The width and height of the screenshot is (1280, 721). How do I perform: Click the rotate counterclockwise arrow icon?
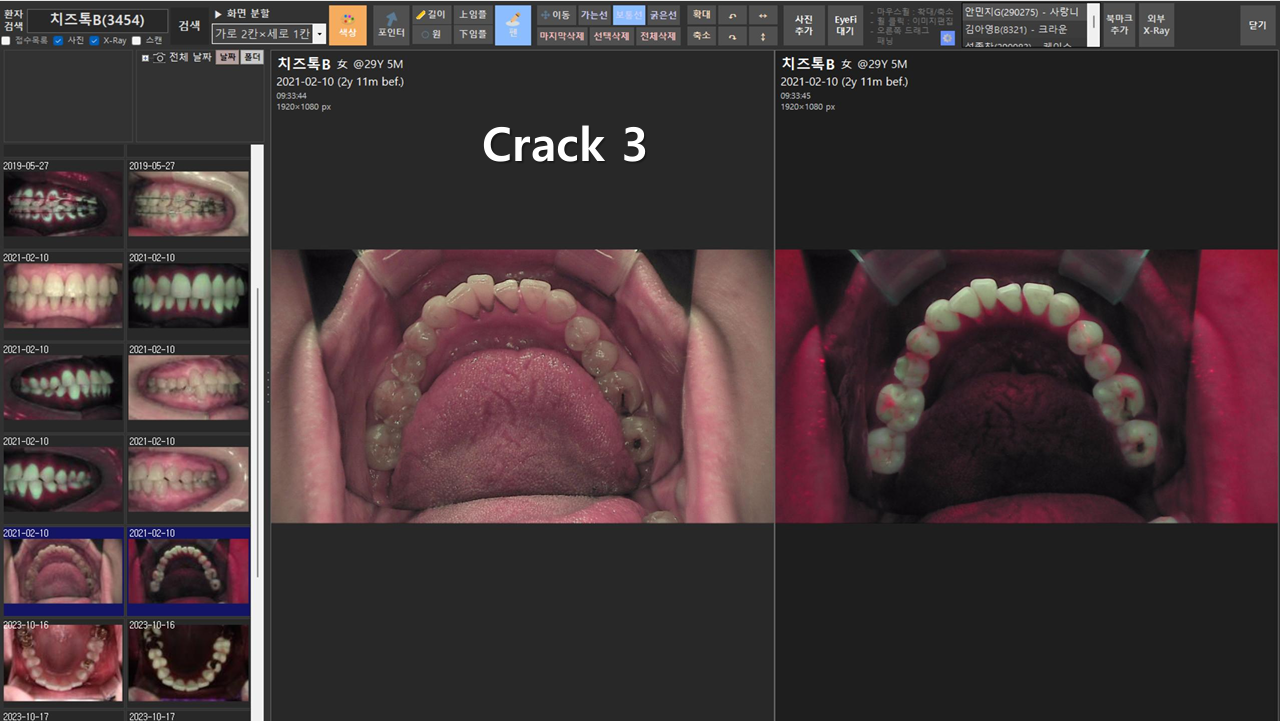[x=732, y=15]
